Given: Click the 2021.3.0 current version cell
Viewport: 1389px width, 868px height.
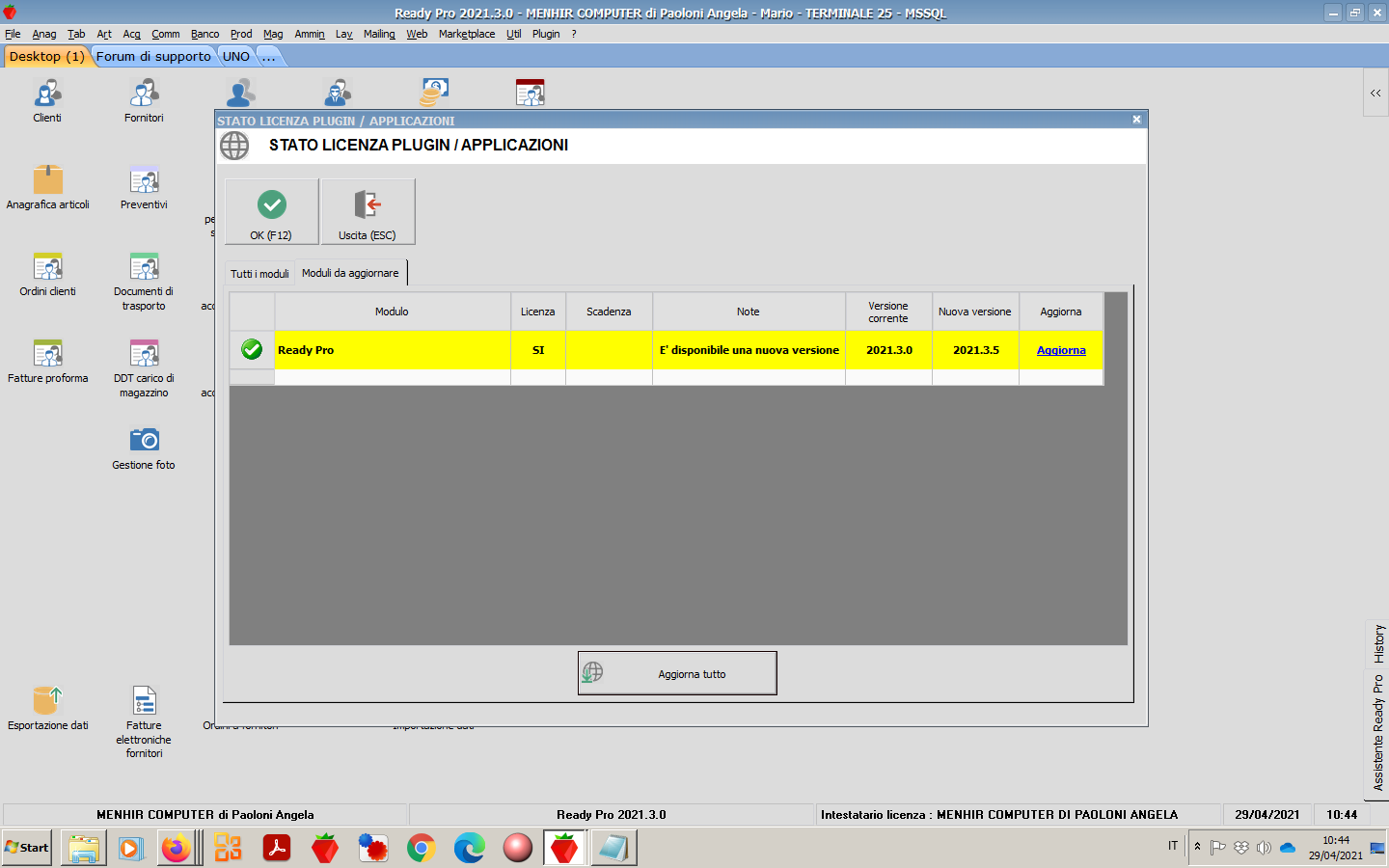Looking at the screenshot, I should click(x=888, y=350).
